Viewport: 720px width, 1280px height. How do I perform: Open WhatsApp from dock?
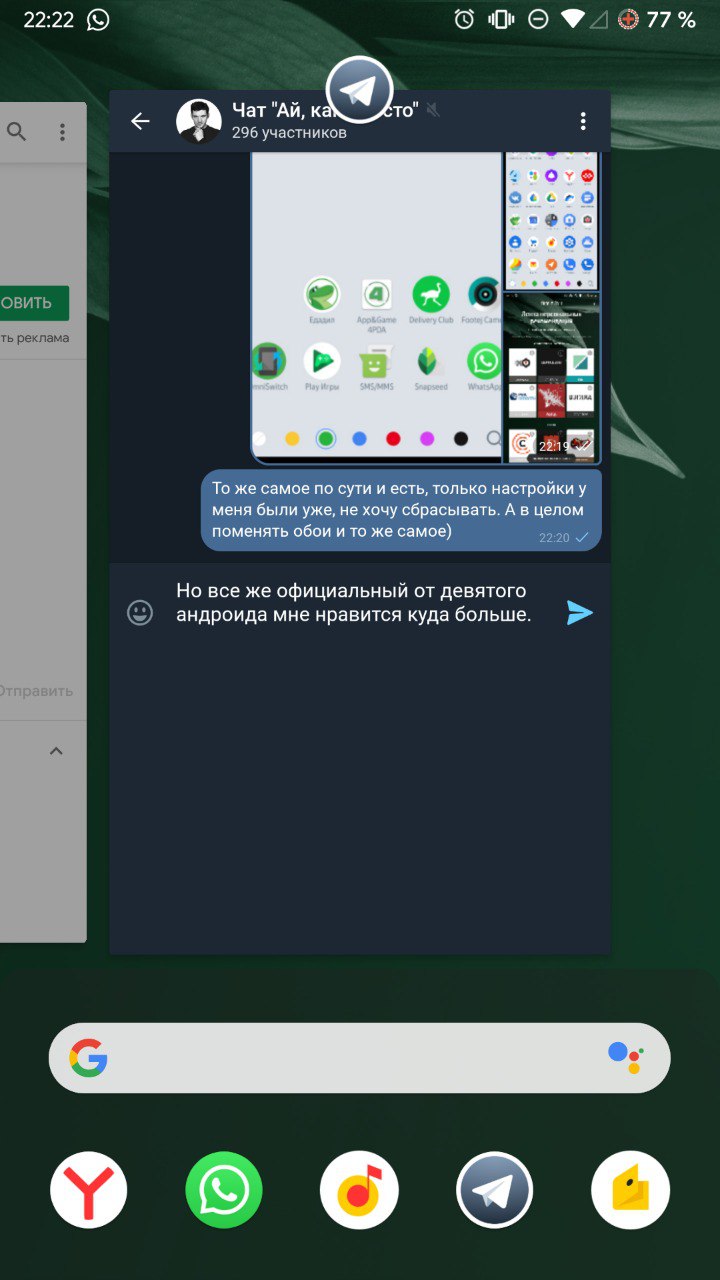click(x=224, y=1190)
